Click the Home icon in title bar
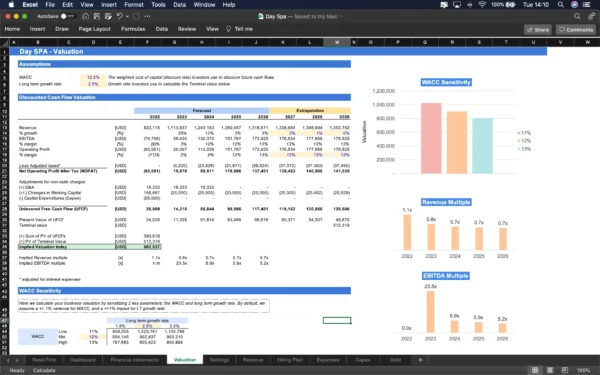Viewport: 600px width, 375px height. coord(86,16)
